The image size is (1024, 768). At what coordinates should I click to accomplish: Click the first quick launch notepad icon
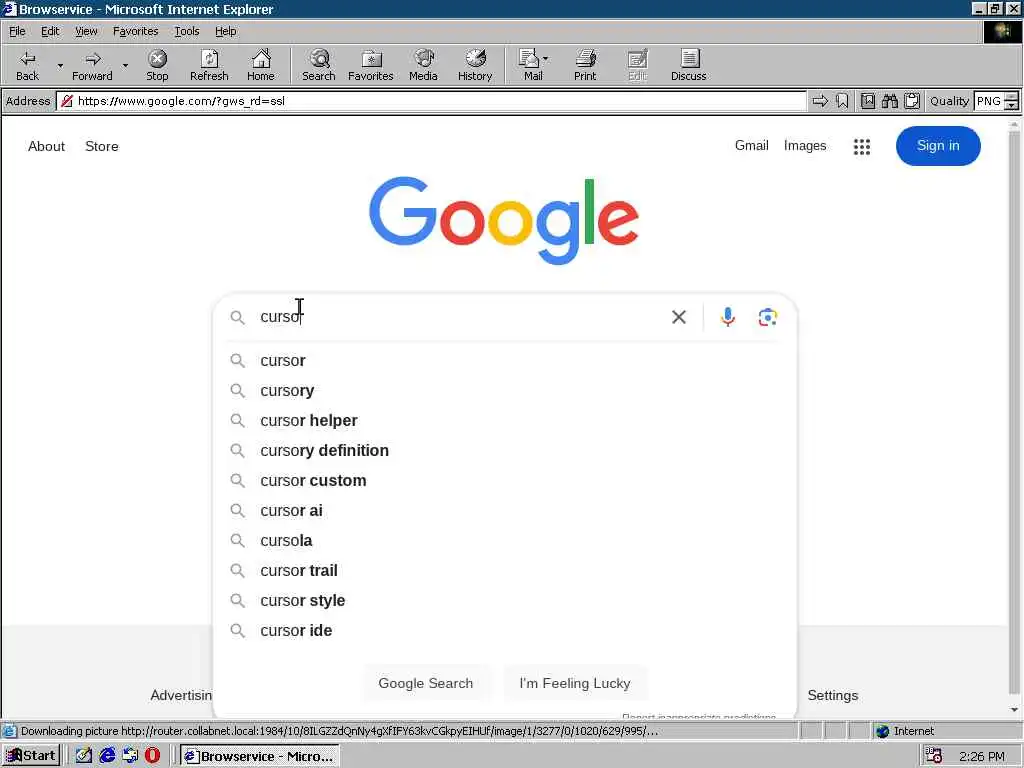[x=84, y=756]
